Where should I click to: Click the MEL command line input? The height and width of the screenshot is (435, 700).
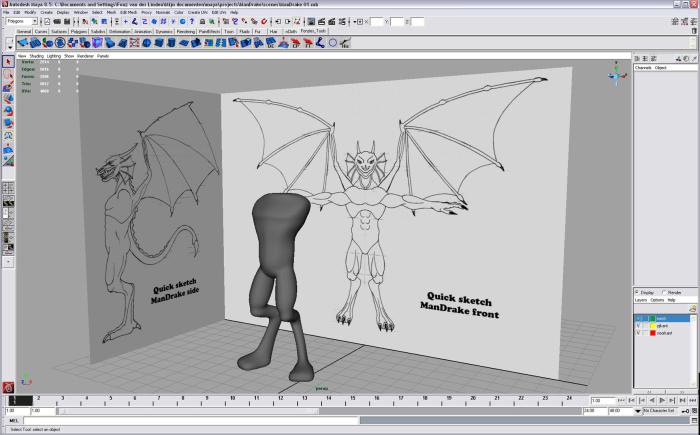[x=191, y=420]
